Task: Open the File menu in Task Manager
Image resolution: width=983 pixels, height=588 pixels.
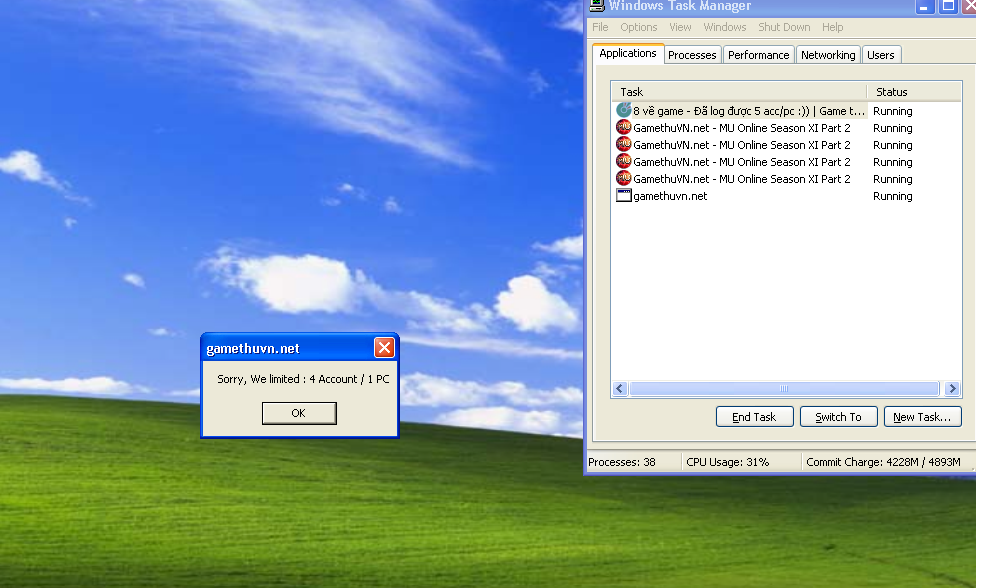Action: pos(600,27)
